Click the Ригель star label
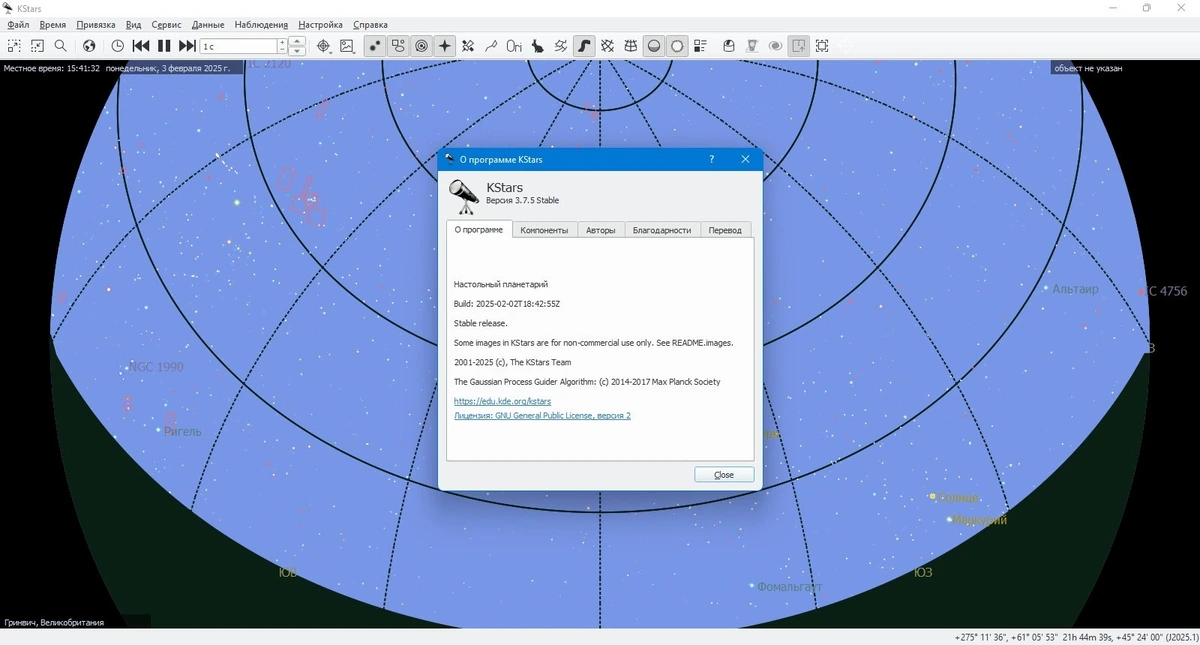The height and width of the screenshot is (645, 1200). (x=183, y=431)
